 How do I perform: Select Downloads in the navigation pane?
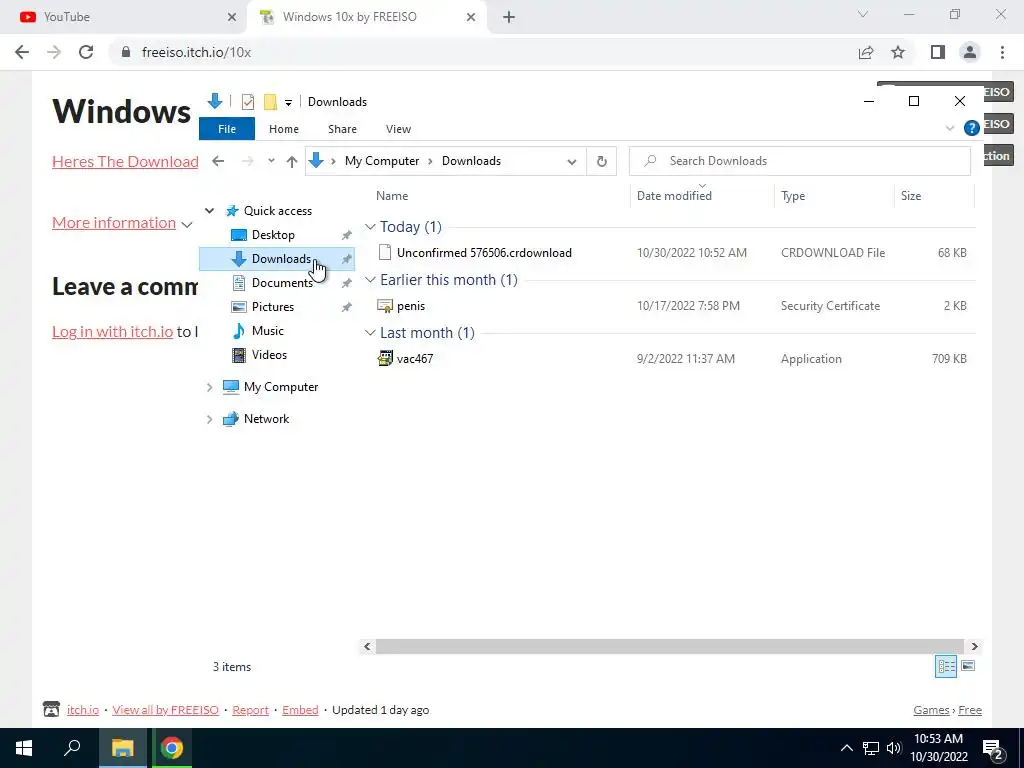277,259
